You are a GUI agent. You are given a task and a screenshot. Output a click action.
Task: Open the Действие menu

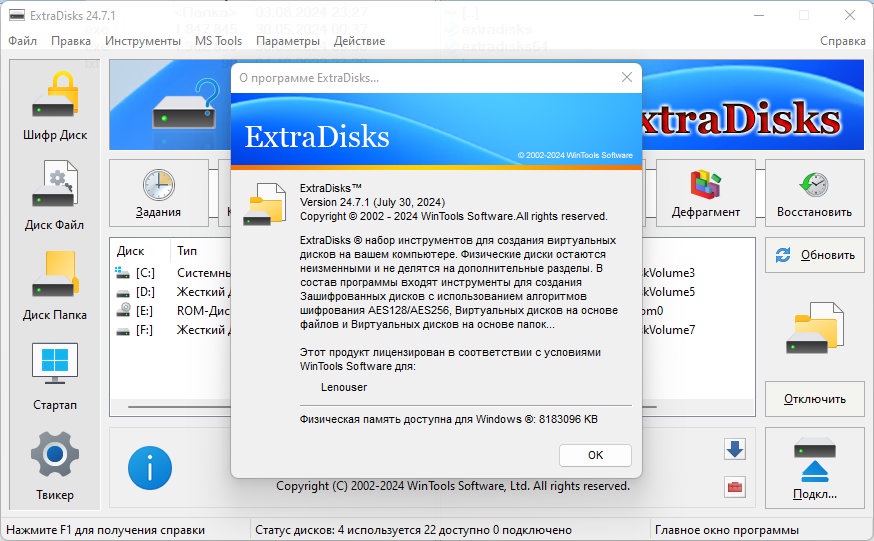[359, 41]
